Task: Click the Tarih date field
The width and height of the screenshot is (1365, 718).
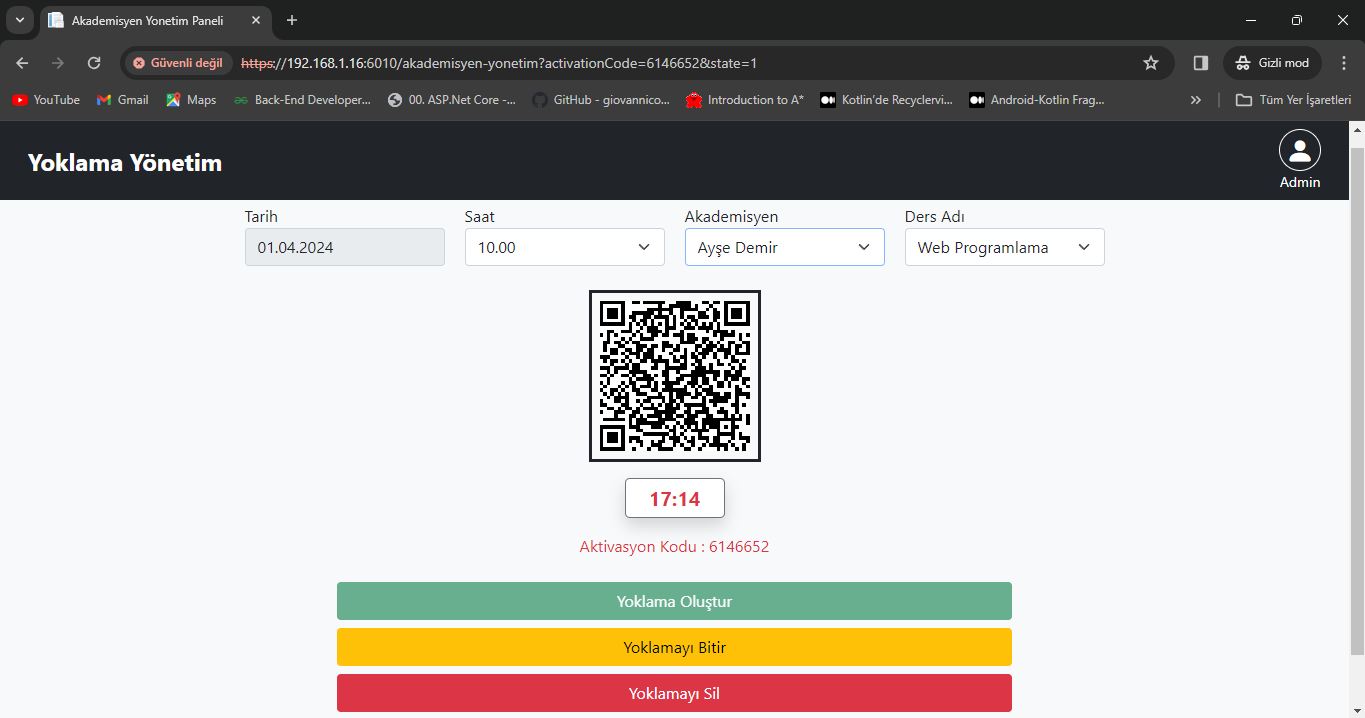Action: point(344,247)
